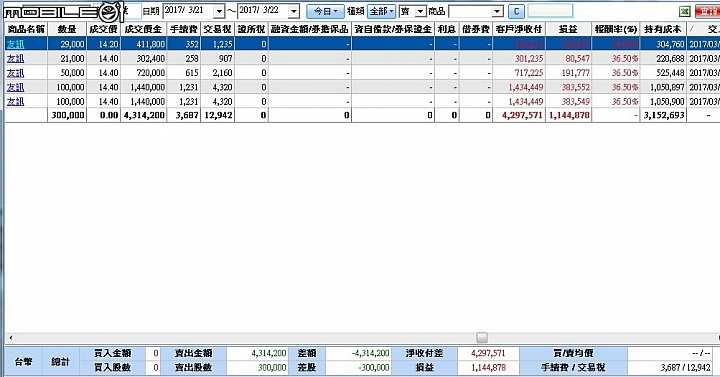Open the 友訊 link in the 21,000 quantity row
This screenshot has height=377, width=720.
point(15,58)
